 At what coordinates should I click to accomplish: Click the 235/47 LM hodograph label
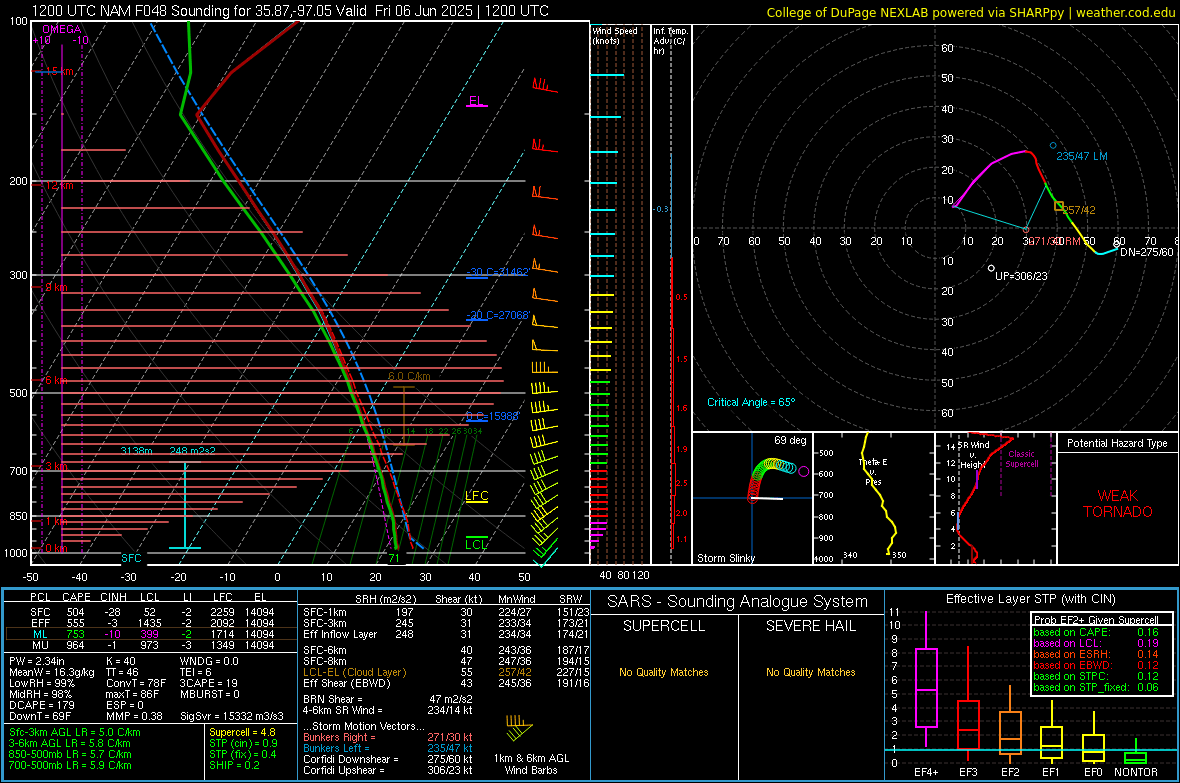(1081, 156)
